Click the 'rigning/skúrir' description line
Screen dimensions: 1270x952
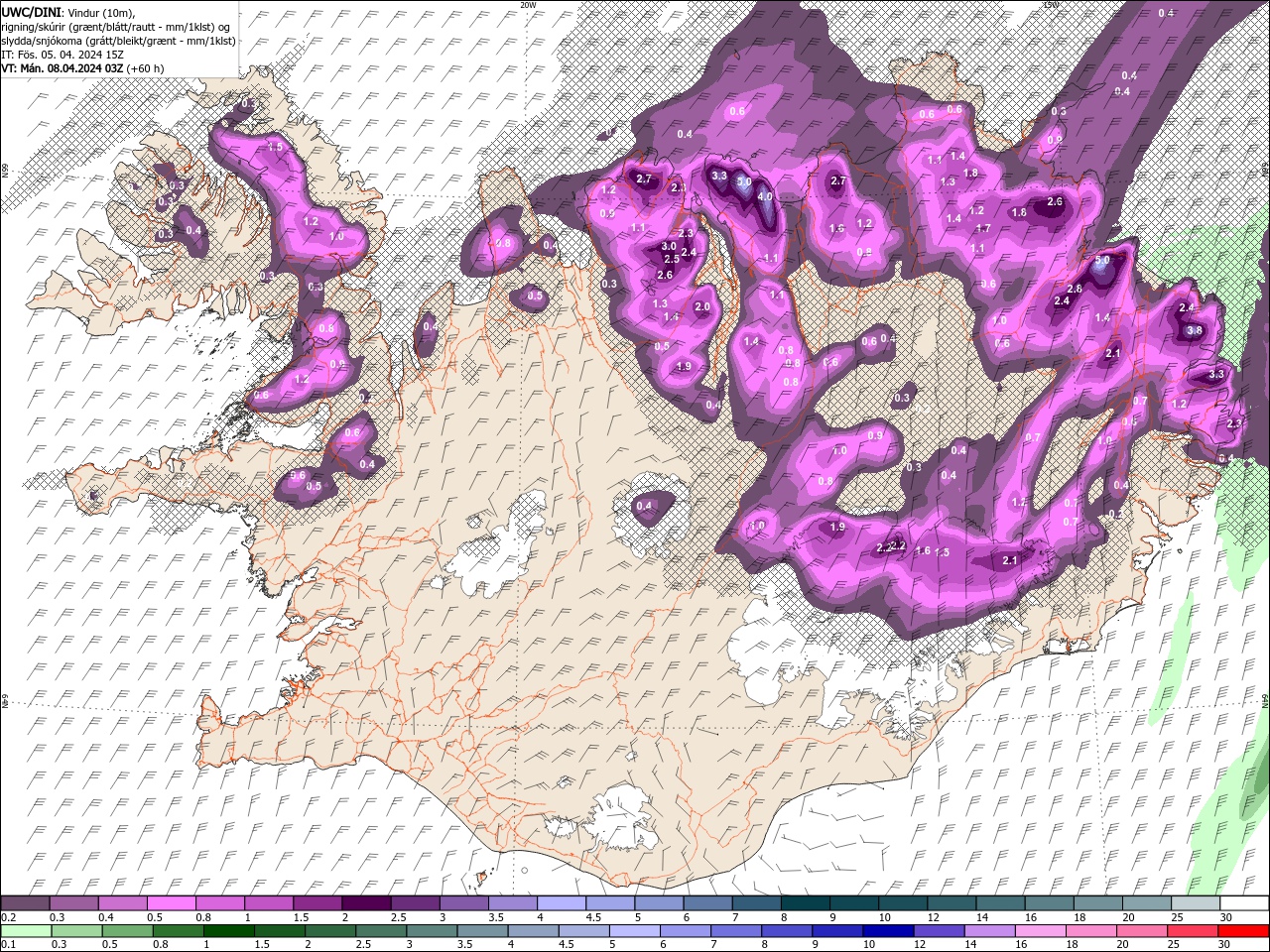point(116,27)
